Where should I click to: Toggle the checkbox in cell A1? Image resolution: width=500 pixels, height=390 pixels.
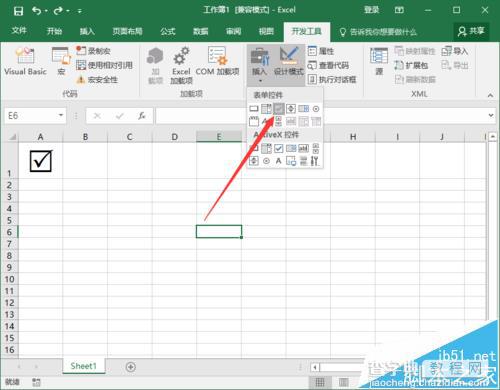[41, 161]
